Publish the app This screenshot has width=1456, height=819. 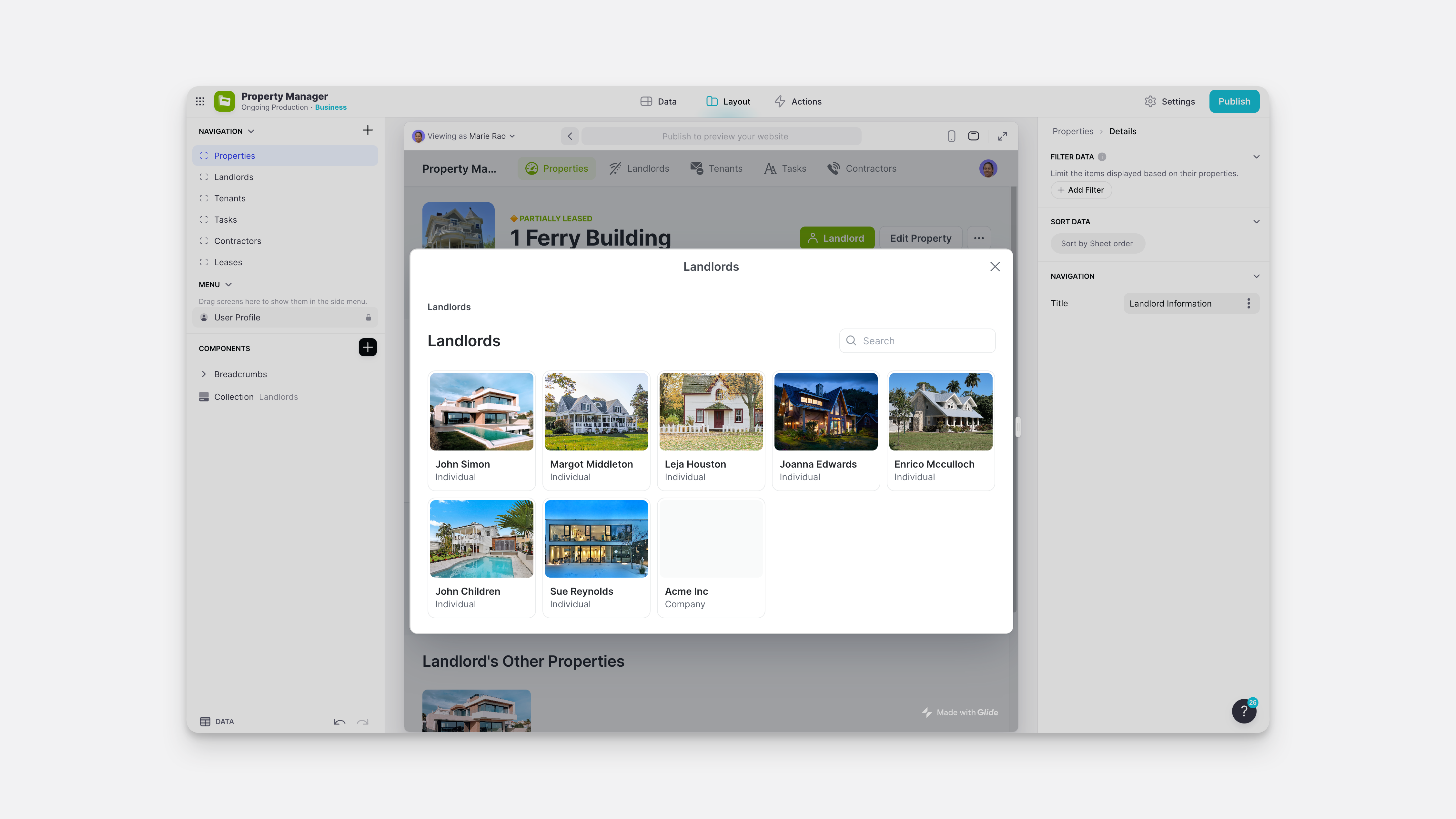tap(1234, 101)
